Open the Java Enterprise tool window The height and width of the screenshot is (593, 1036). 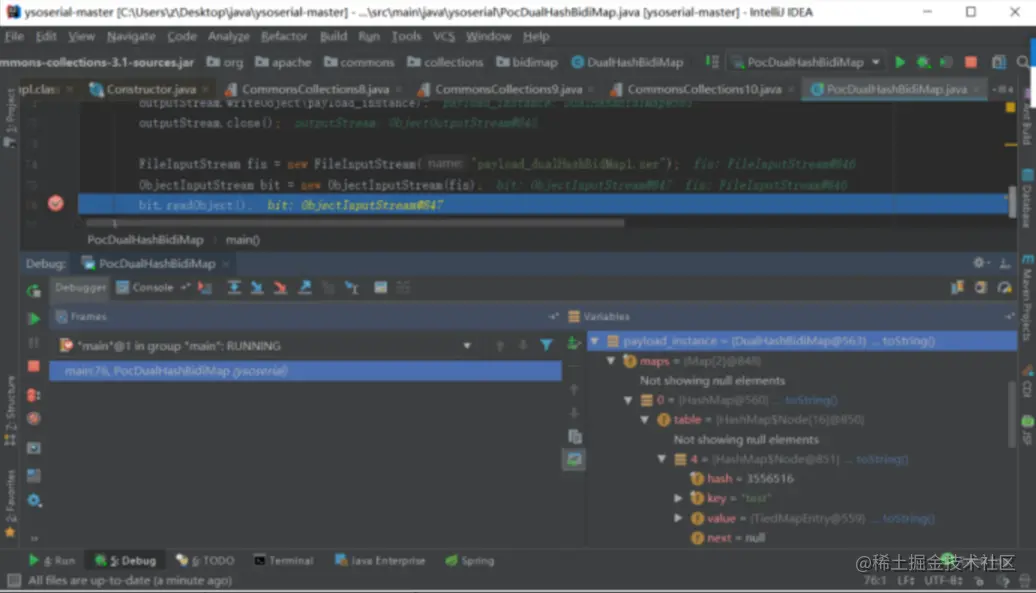380,561
